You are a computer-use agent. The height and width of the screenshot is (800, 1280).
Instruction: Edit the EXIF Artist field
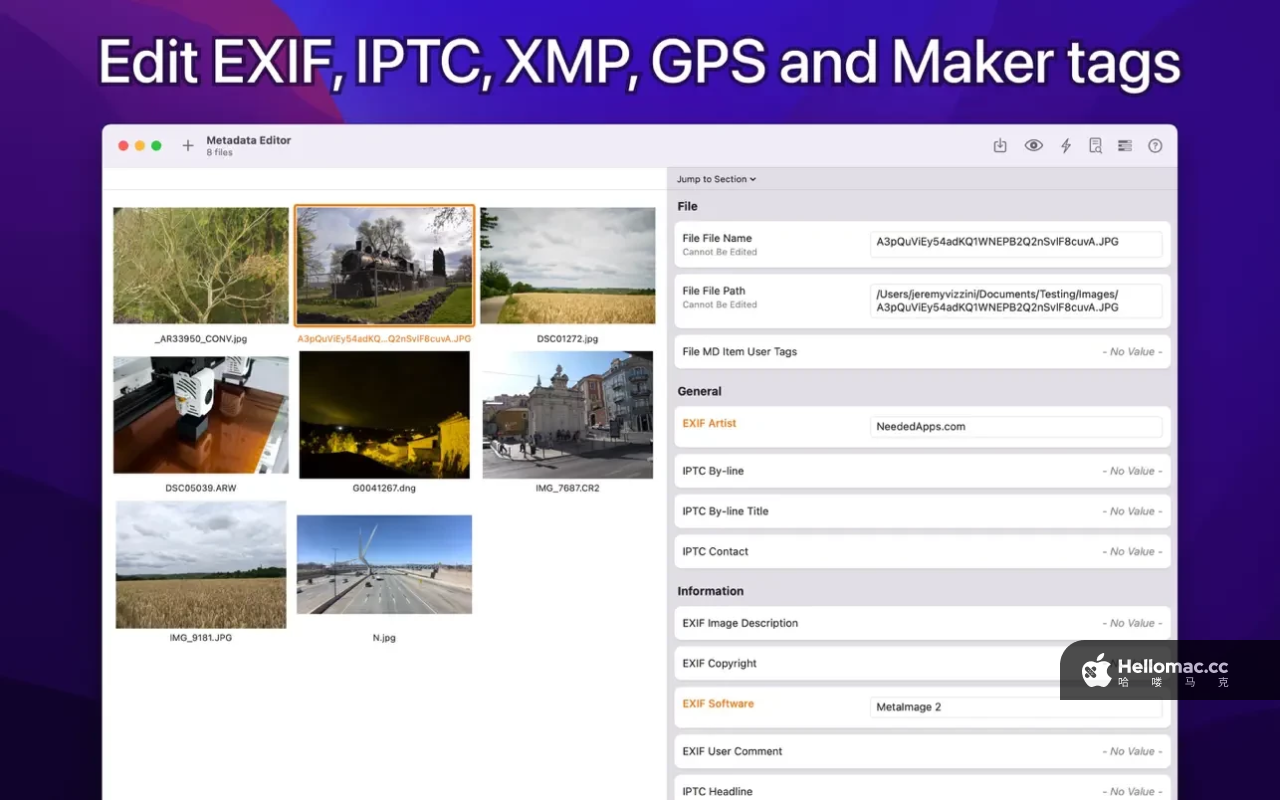click(1016, 427)
